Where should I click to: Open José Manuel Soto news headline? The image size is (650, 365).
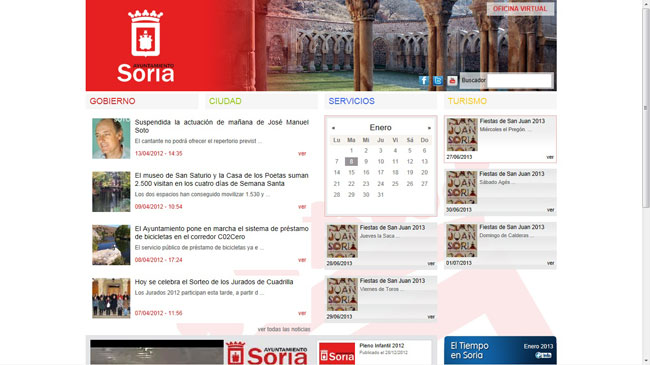[x=221, y=126]
